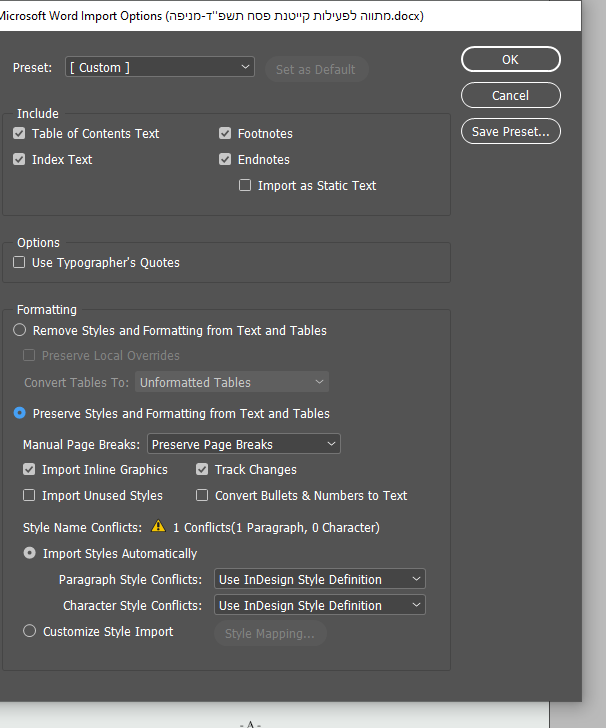The image size is (606, 728).
Task: Toggle Import Inline Graphics checkbox
Action: (29, 469)
